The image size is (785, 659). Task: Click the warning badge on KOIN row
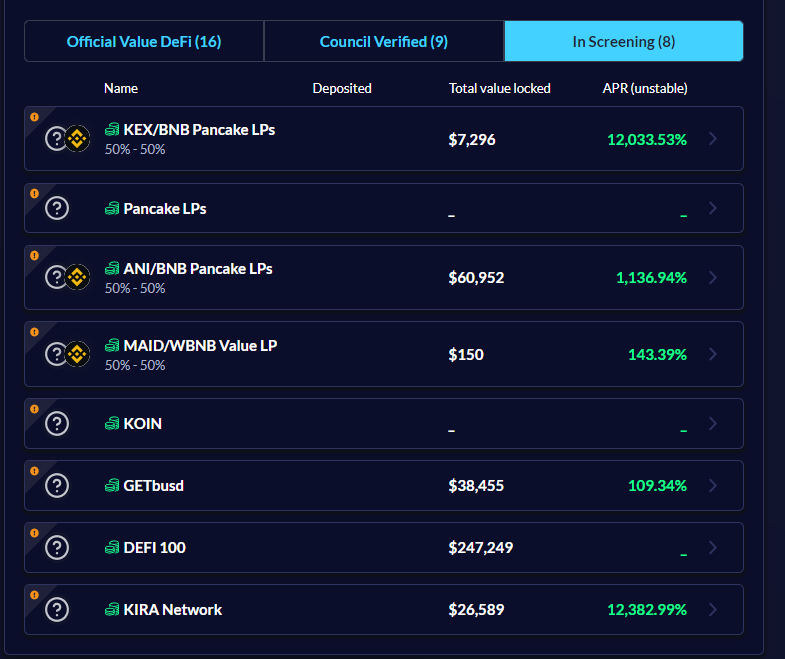pos(34,409)
